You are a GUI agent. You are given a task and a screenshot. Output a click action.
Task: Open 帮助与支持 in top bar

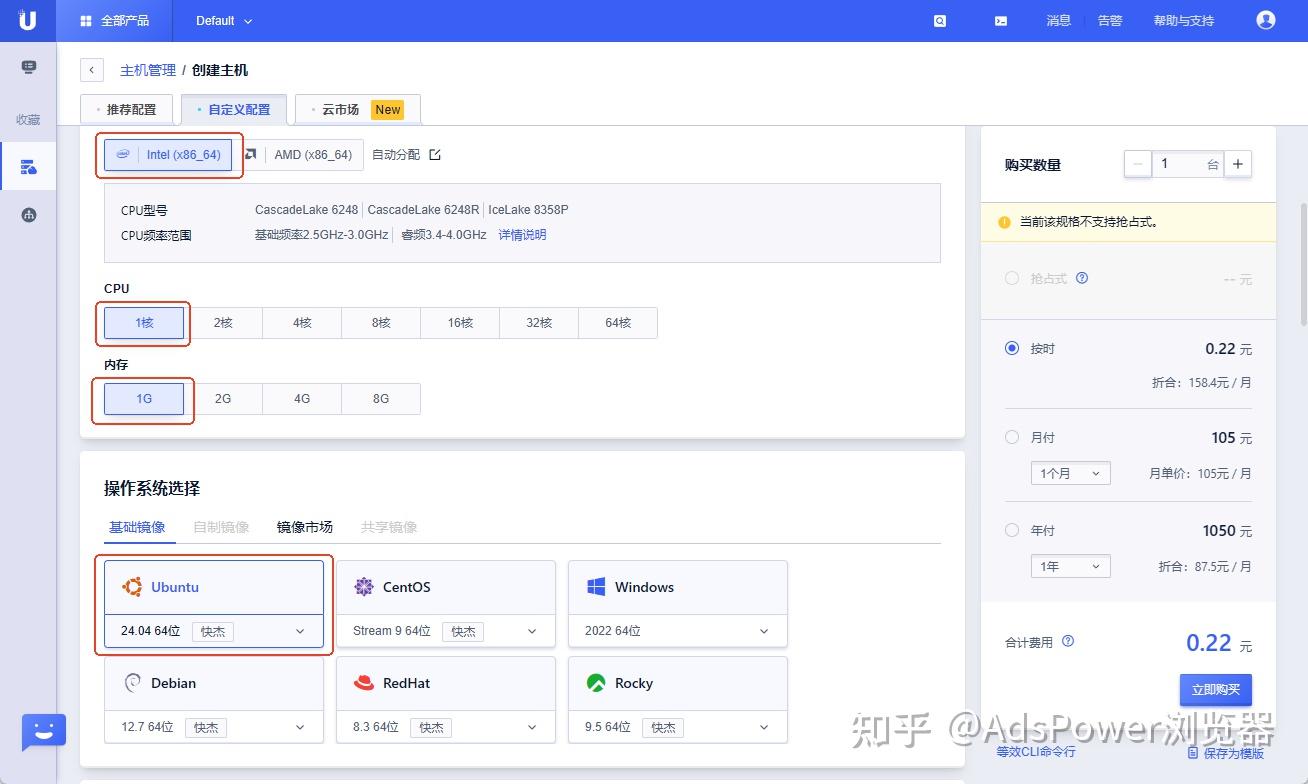[x=1184, y=21]
